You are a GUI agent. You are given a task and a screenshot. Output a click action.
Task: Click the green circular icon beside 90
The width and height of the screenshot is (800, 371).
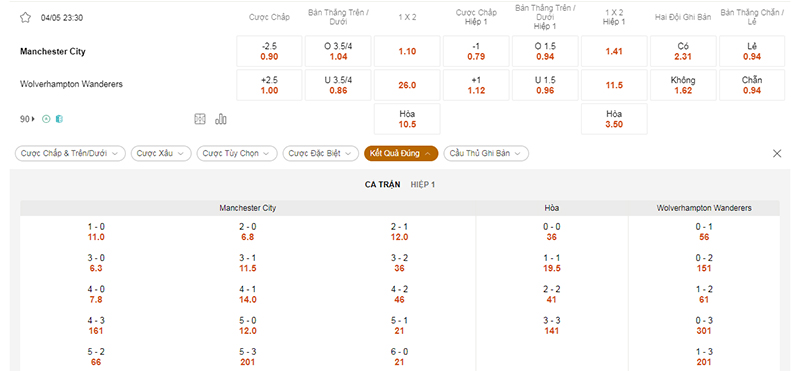click(46, 119)
